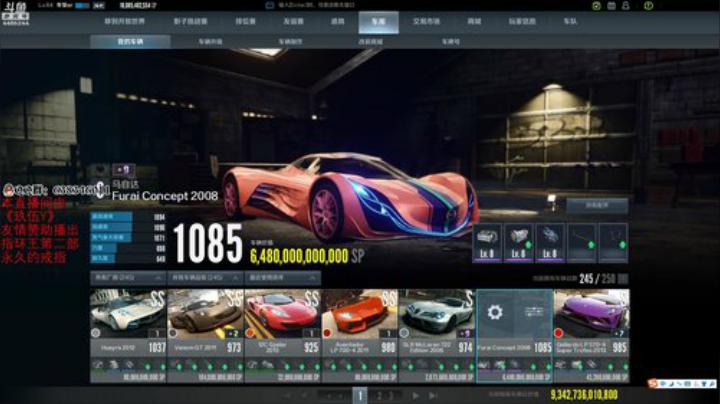The width and height of the screenshot is (720, 404).
Task: Open the shop (商城) main tab
Action: (x=474, y=22)
